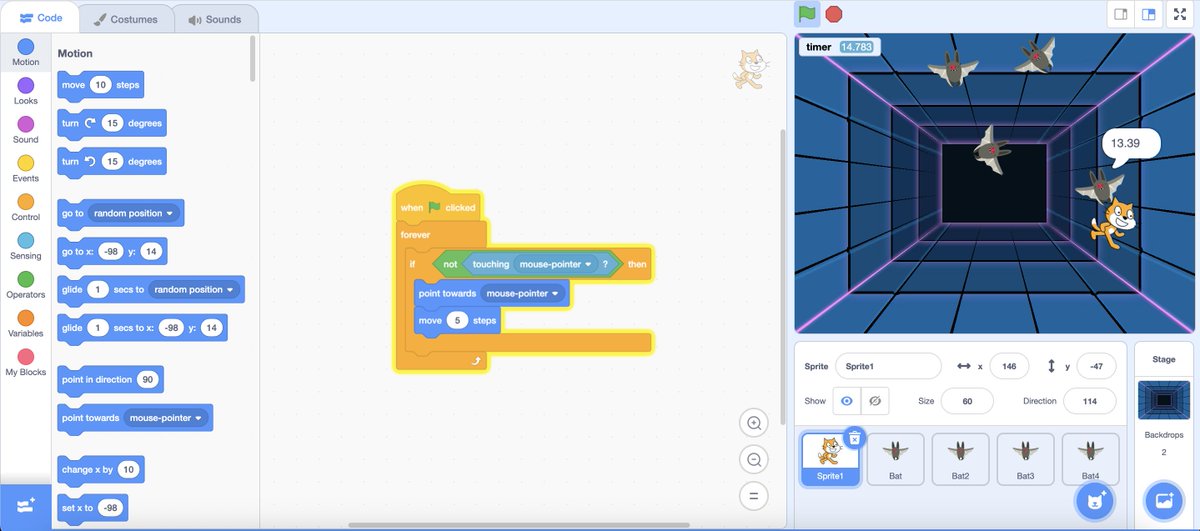Viewport: 1200px width, 531px height.
Task: Edit the sprite y position field
Action: 1097,366
